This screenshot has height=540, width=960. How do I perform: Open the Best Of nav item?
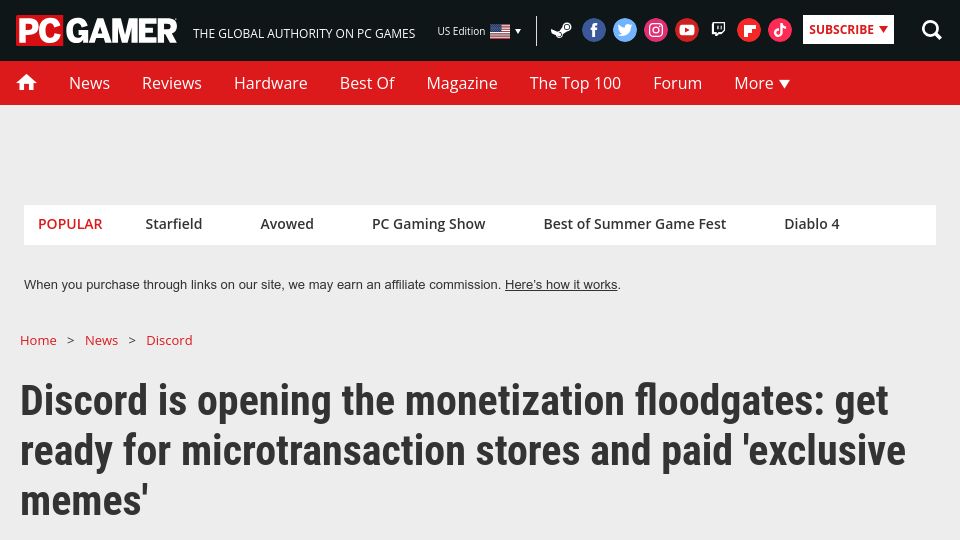tap(367, 83)
